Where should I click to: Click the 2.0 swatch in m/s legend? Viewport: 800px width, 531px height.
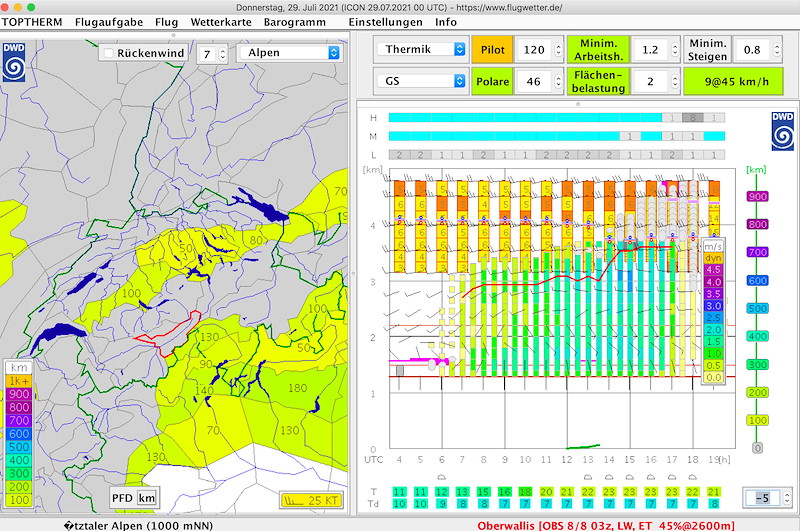[713, 330]
